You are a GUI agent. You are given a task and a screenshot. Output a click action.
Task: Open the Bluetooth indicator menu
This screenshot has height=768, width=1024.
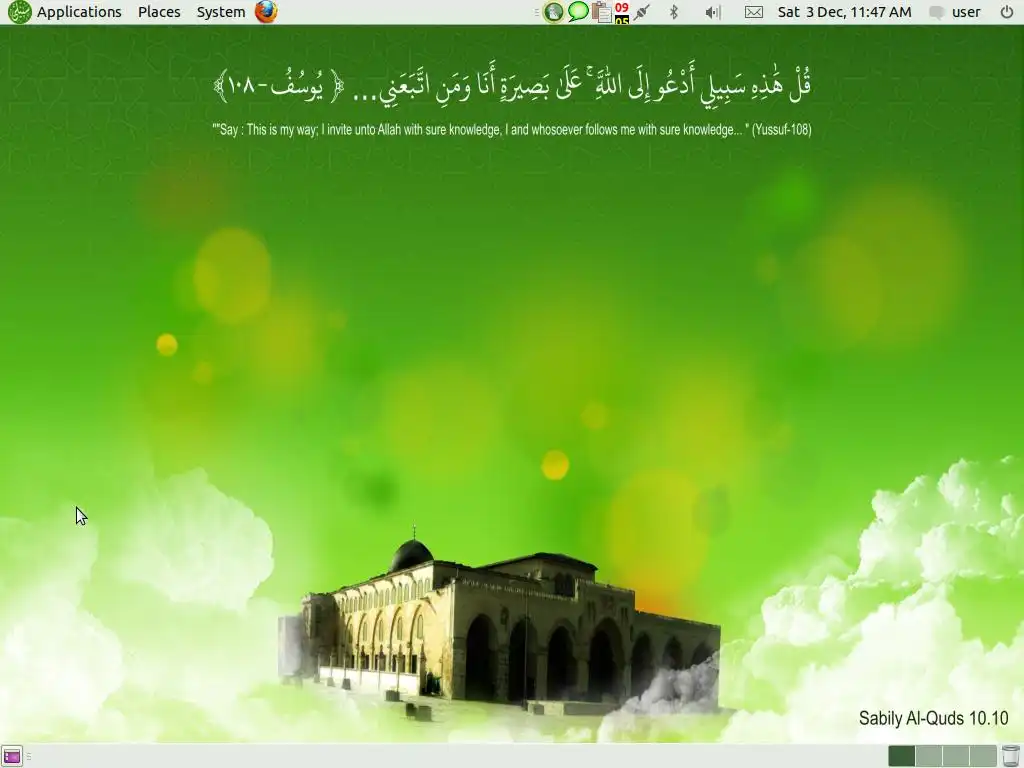(x=674, y=12)
